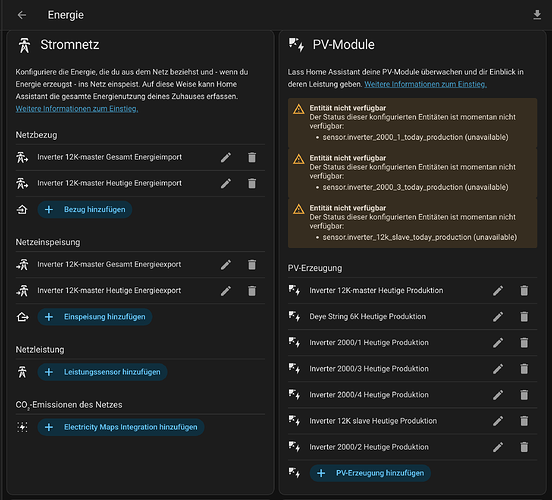Open PV-Module Weitere Informationen zum Einstieg link

(x=425, y=84)
